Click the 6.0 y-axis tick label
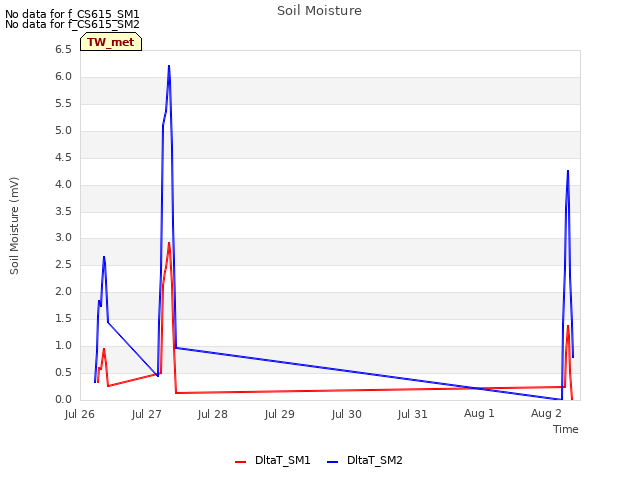The width and height of the screenshot is (640, 480). [x=63, y=76]
